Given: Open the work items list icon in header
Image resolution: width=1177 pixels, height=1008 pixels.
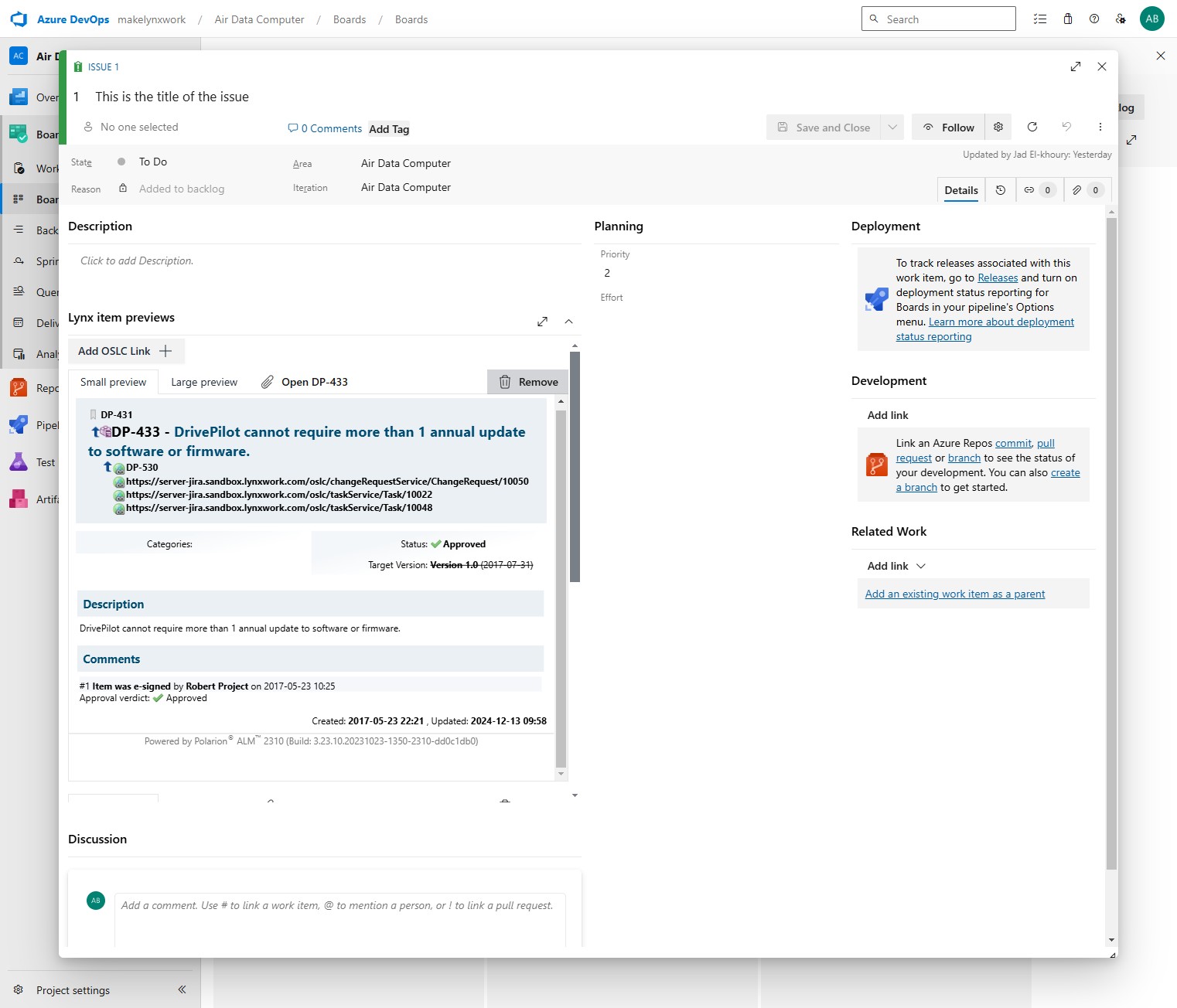Looking at the screenshot, I should [x=1040, y=19].
